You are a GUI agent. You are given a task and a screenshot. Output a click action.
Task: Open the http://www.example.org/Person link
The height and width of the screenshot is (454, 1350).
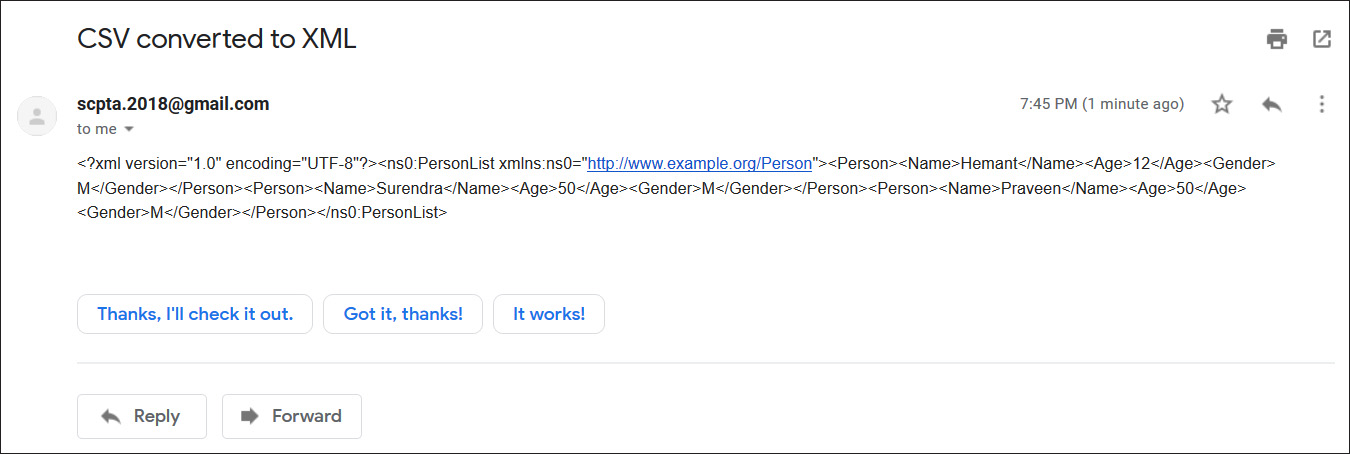click(699, 163)
